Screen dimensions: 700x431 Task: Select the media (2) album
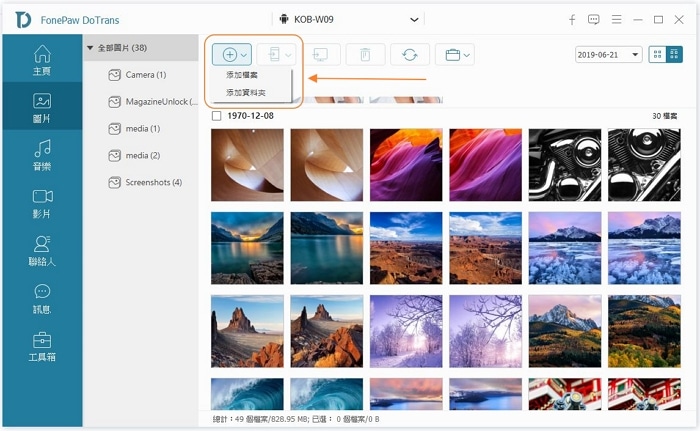tap(141, 155)
